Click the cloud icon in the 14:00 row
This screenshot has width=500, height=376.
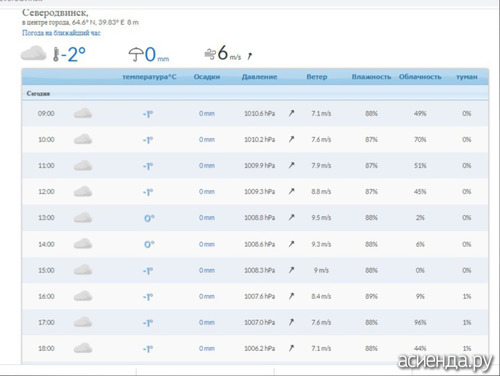pos(83,244)
